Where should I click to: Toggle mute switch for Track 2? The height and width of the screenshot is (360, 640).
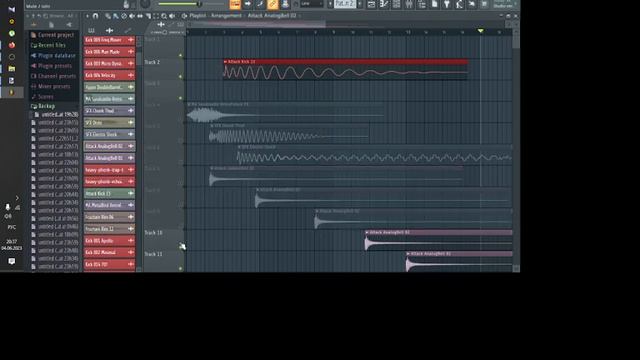click(x=181, y=76)
